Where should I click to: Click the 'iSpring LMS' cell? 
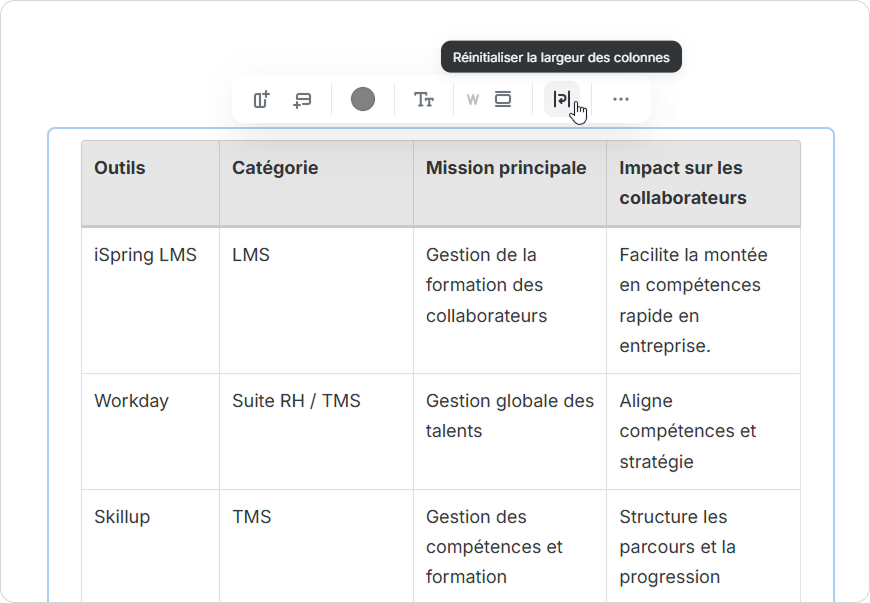(x=146, y=255)
